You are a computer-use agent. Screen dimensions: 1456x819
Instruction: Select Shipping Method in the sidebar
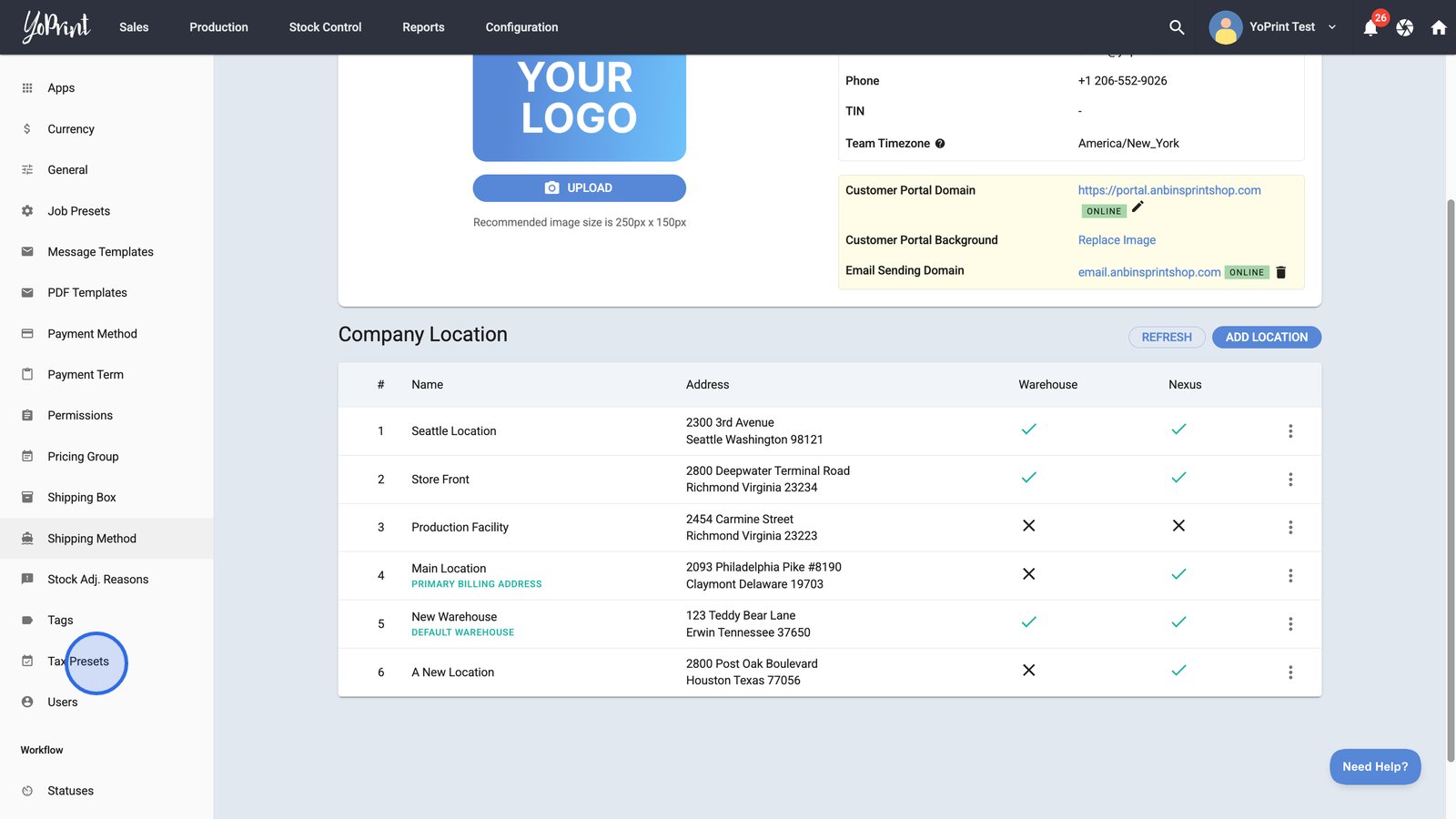[x=92, y=539]
